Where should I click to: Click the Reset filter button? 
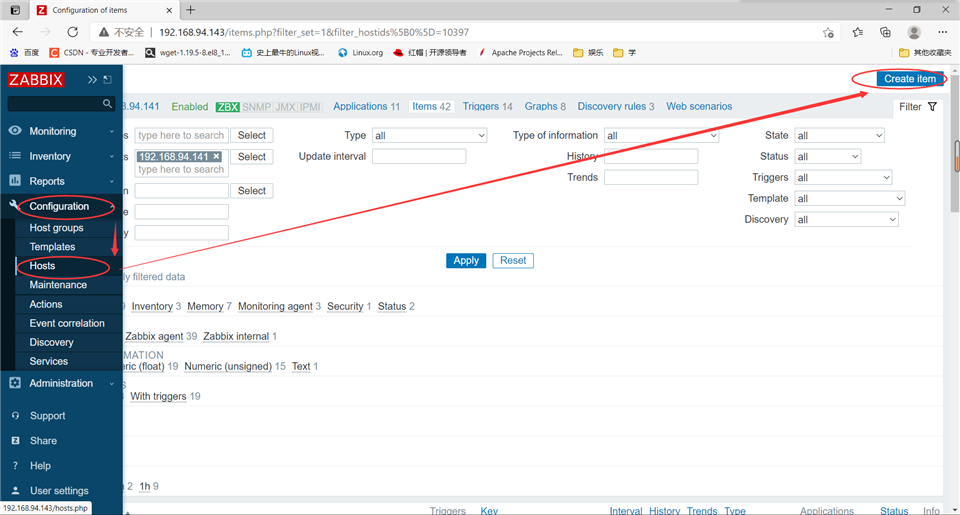click(x=513, y=260)
